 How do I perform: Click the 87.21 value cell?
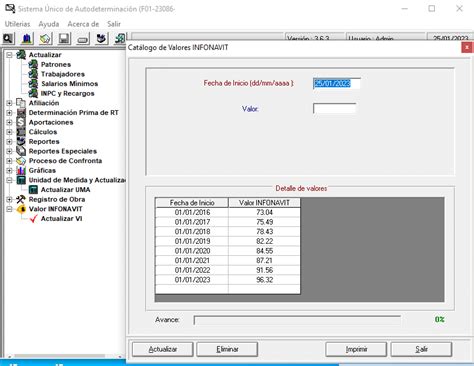264,261
